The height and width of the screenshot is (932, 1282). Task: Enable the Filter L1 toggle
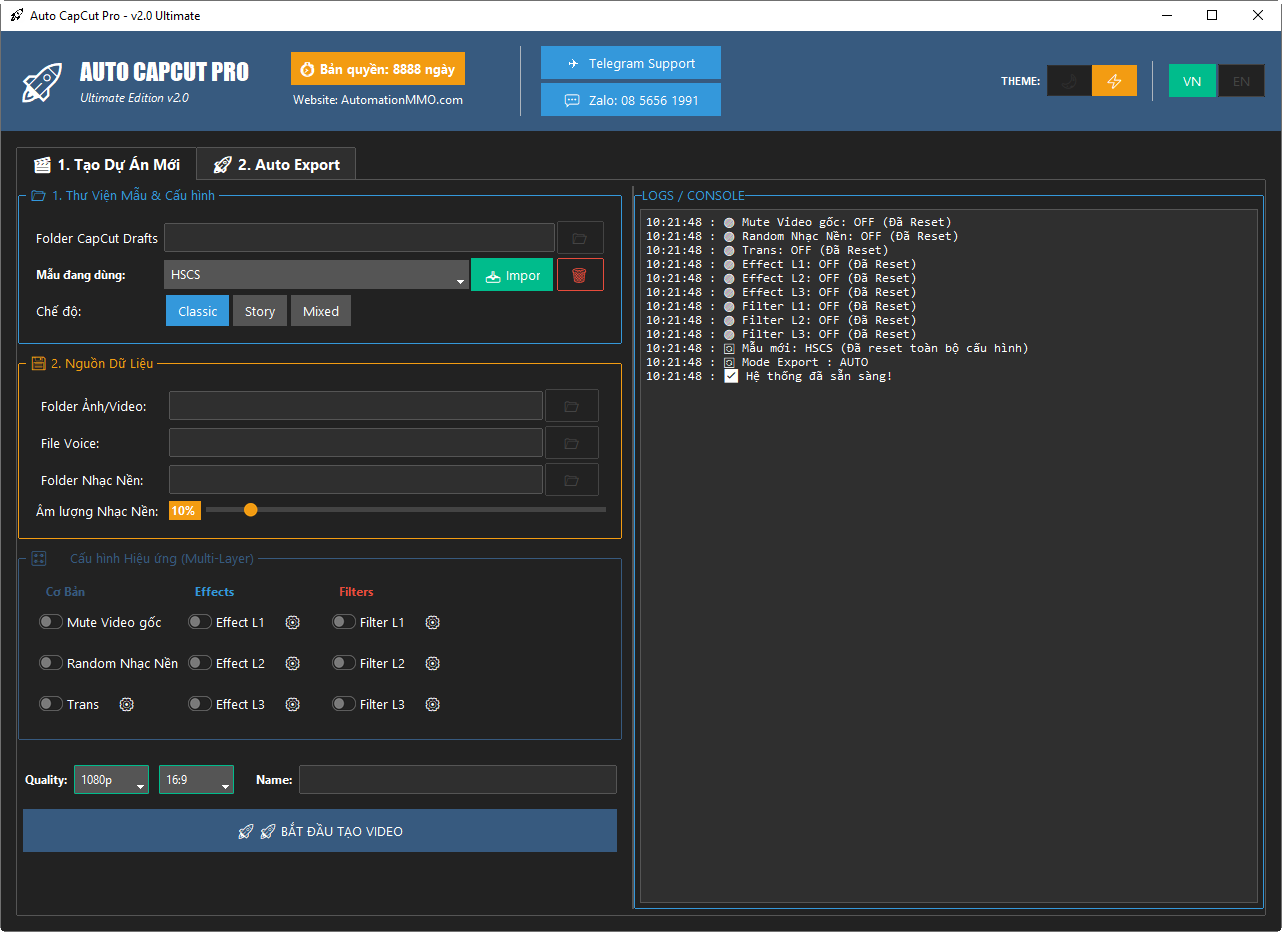tap(344, 622)
